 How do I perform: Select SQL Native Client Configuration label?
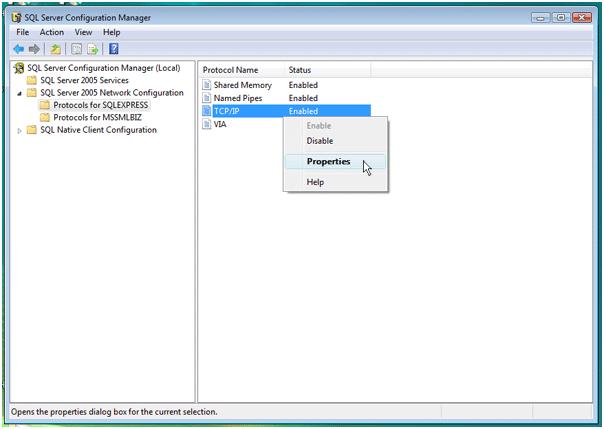coord(98,130)
